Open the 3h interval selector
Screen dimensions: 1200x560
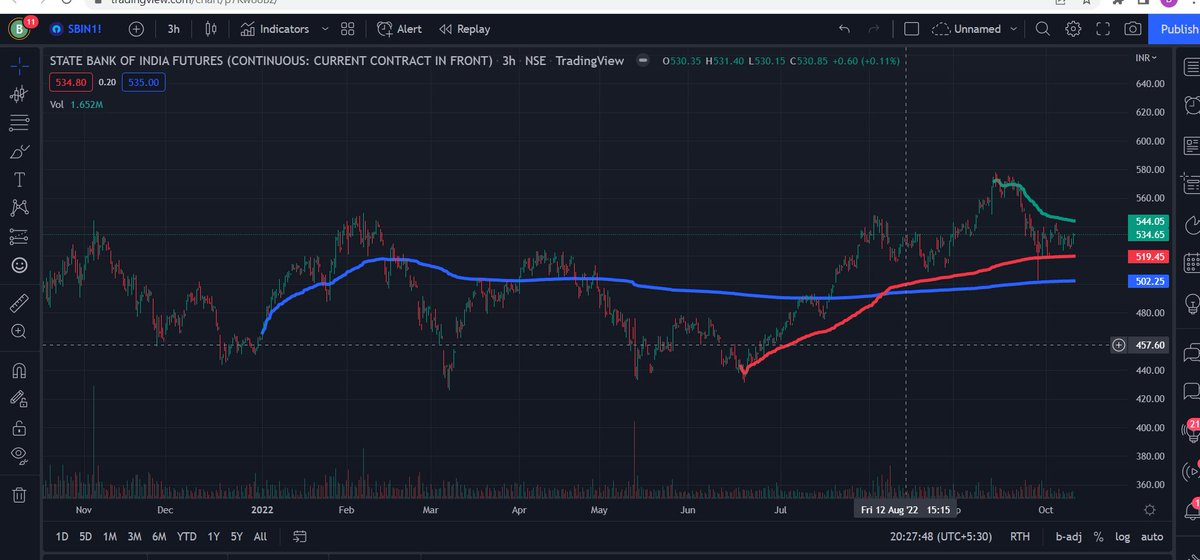click(173, 30)
